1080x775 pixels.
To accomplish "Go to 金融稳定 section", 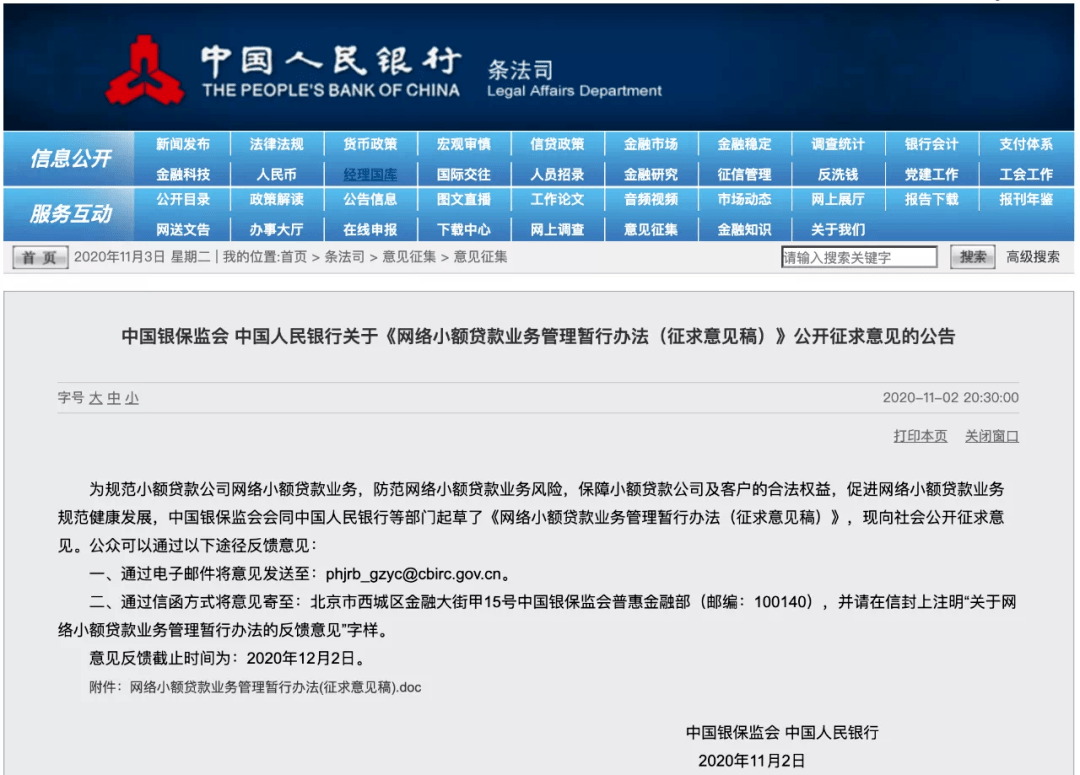I will 745,144.
